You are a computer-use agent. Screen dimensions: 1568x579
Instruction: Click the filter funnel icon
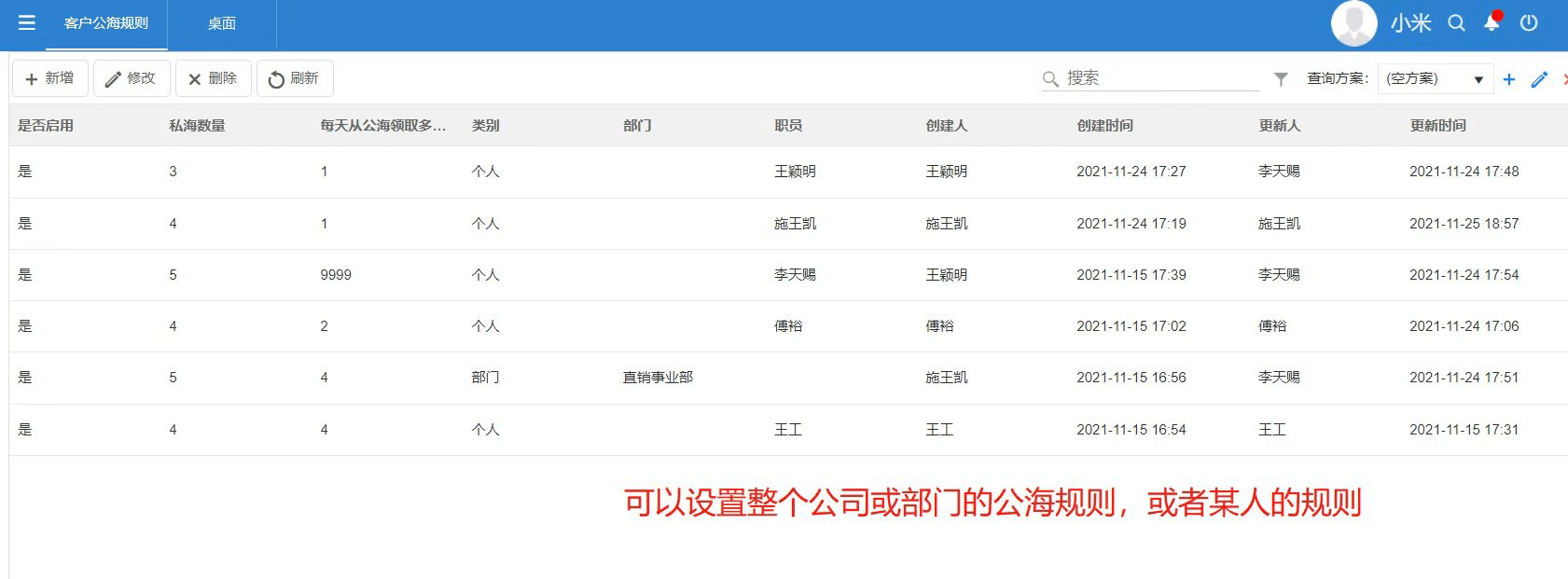pyautogui.click(x=1281, y=79)
